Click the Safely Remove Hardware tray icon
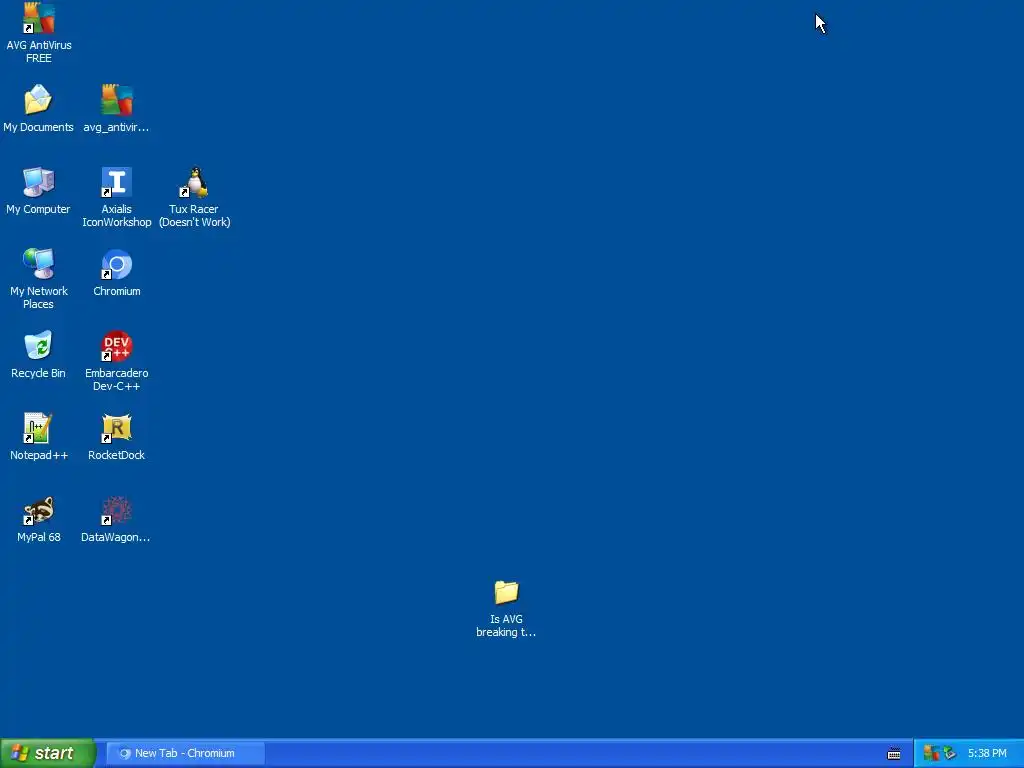The image size is (1024, 768). 950,753
